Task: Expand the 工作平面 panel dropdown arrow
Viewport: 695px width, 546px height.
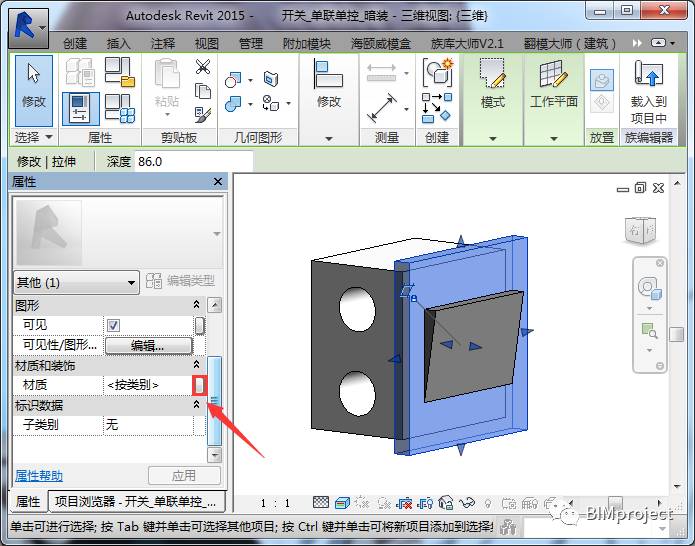Action: 554,139
